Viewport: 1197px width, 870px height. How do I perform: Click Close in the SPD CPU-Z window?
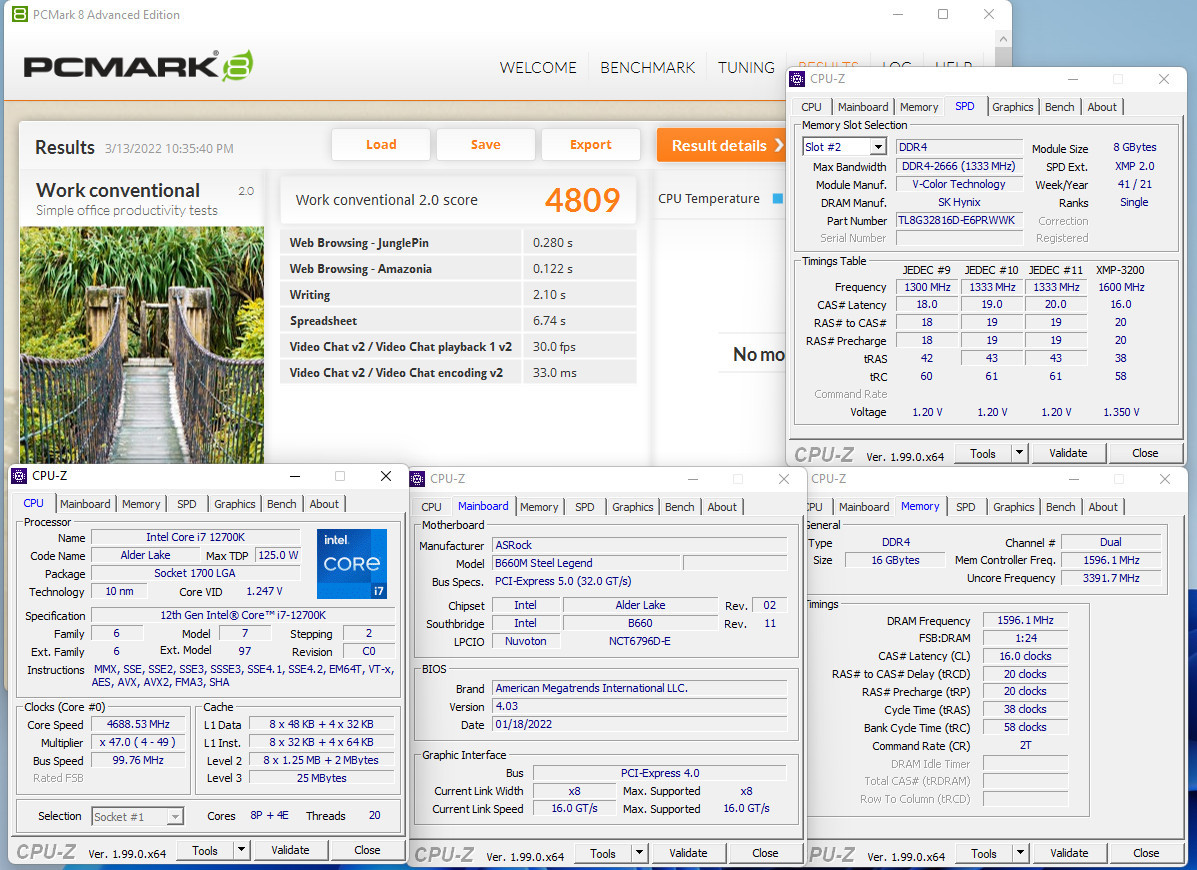[1144, 453]
